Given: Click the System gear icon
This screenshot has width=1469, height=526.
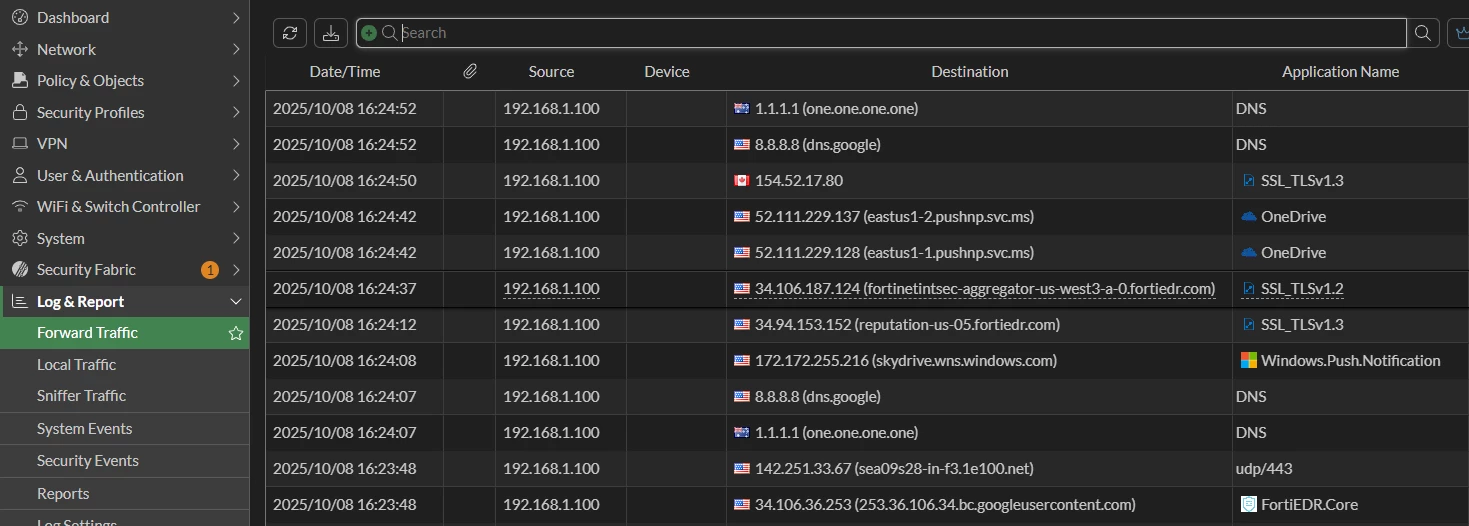Looking at the screenshot, I should tap(19, 238).
